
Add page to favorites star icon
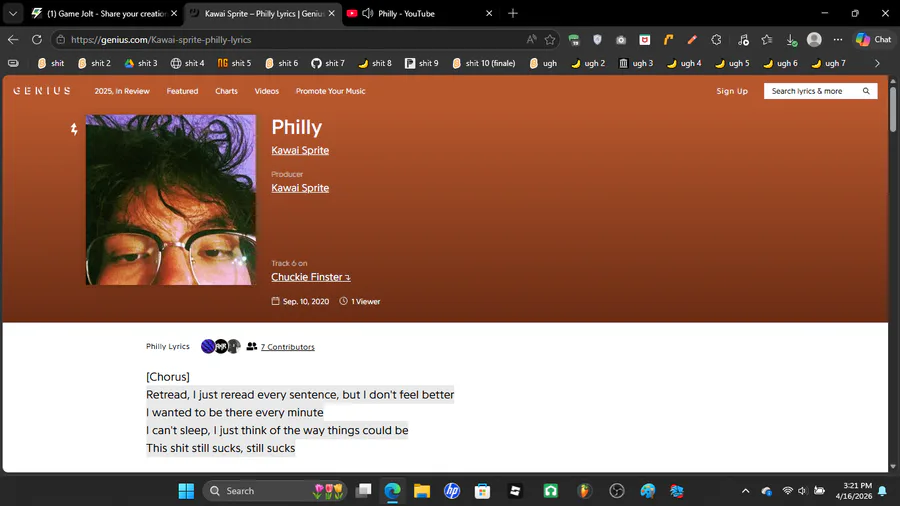point(550,40)
